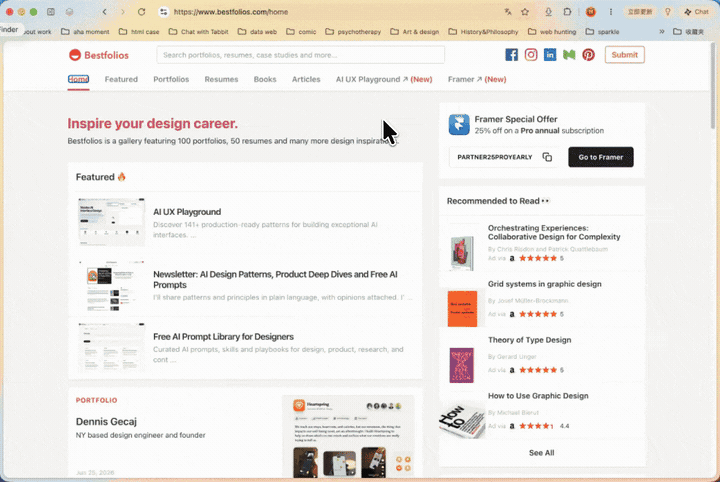The image size is (720, 482).
Task: Click AI UX Playground thumbnail
Action: [x=112, y=222]
